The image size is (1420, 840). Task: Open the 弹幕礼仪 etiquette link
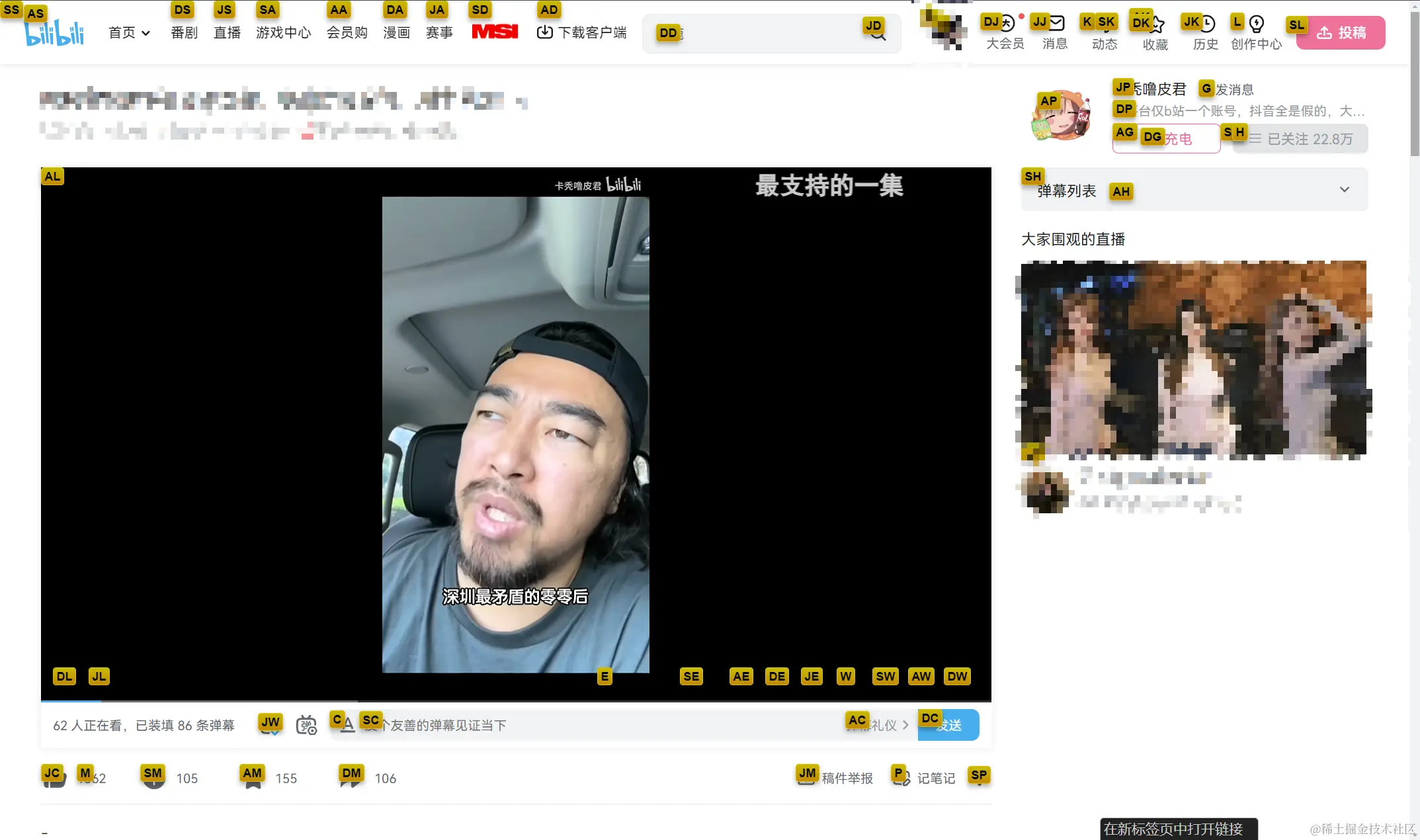point(880,726)
